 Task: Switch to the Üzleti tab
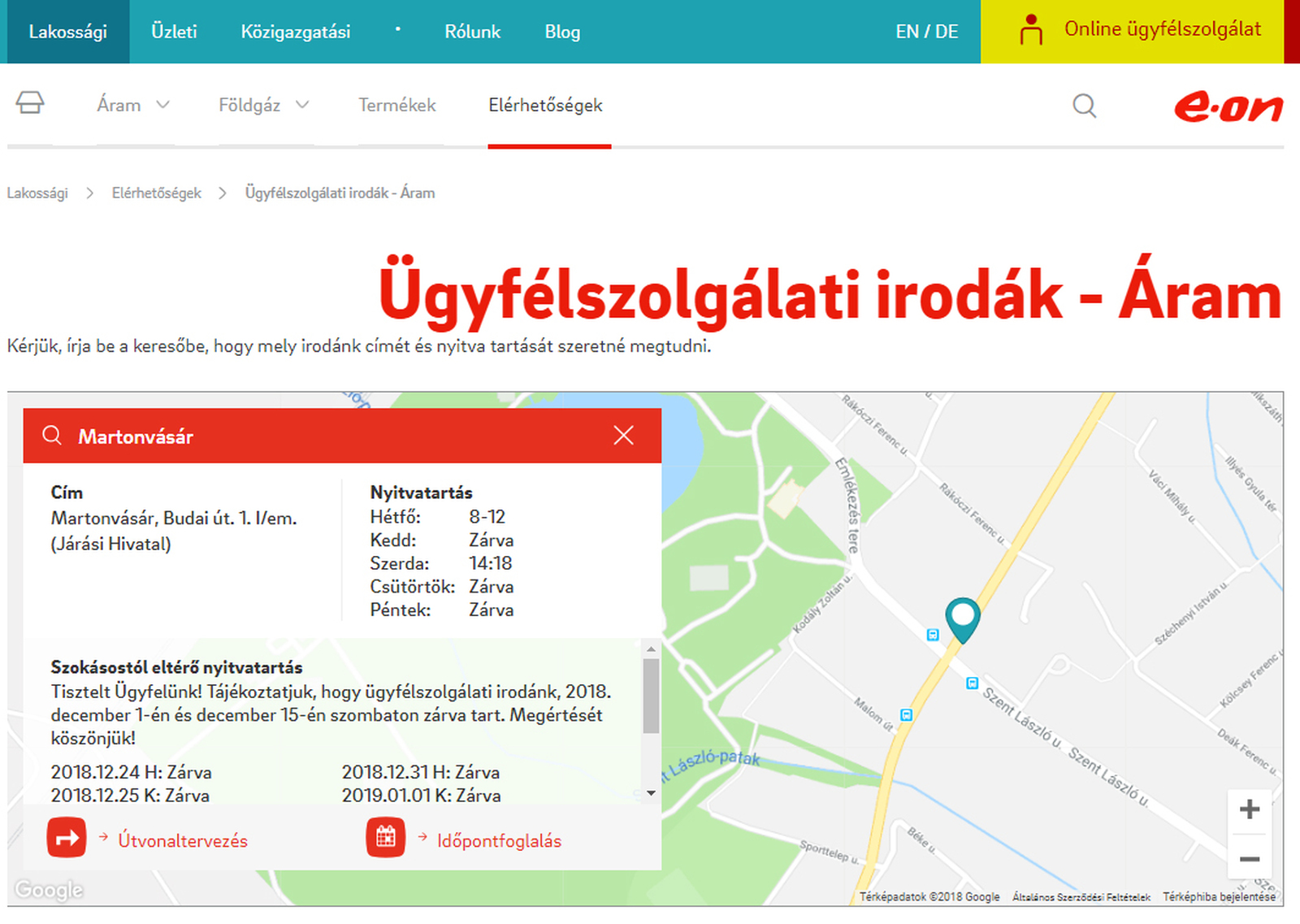pos(174,32)
